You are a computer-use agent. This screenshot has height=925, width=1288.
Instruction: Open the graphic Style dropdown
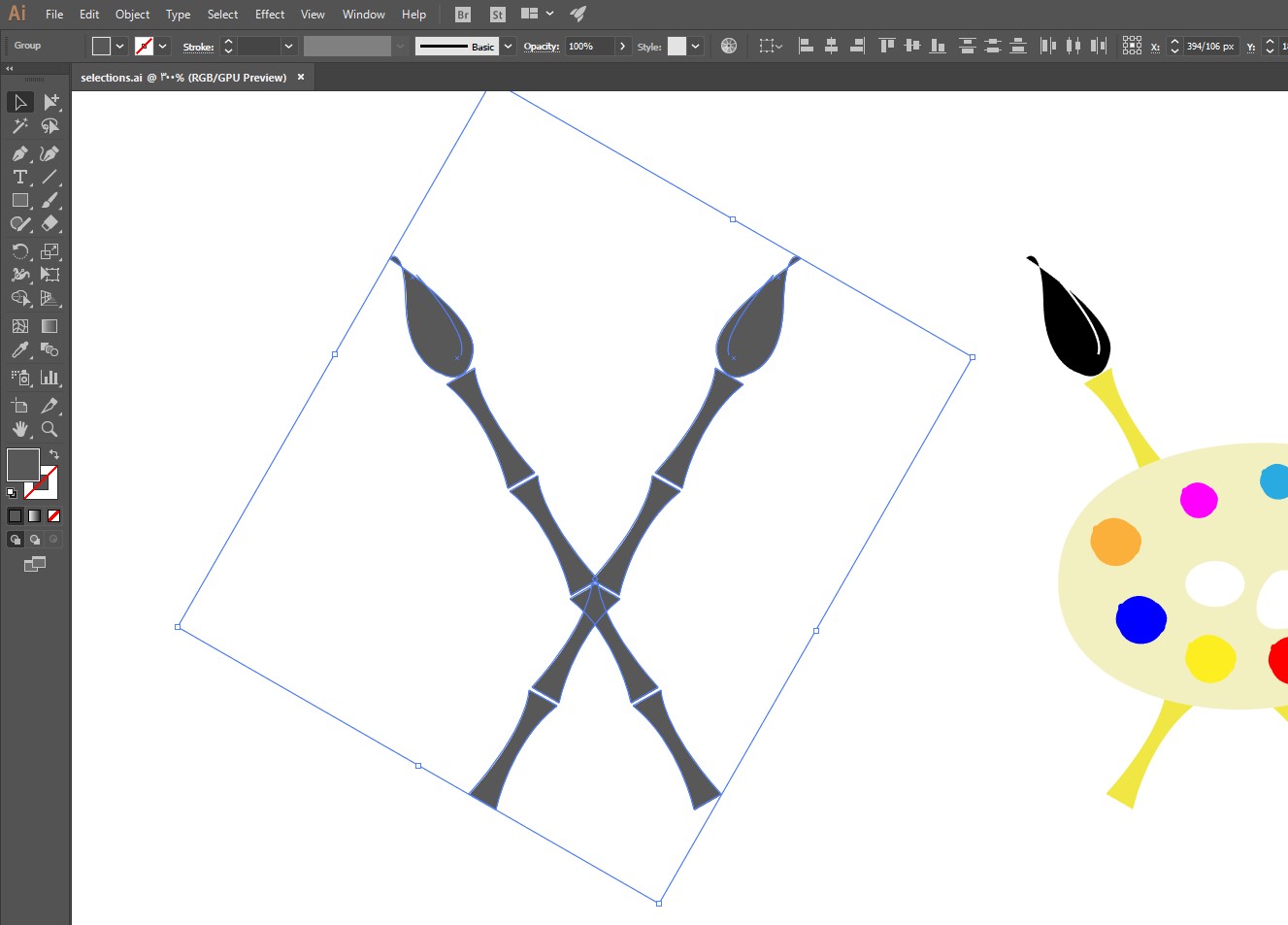tap(695, 46)
